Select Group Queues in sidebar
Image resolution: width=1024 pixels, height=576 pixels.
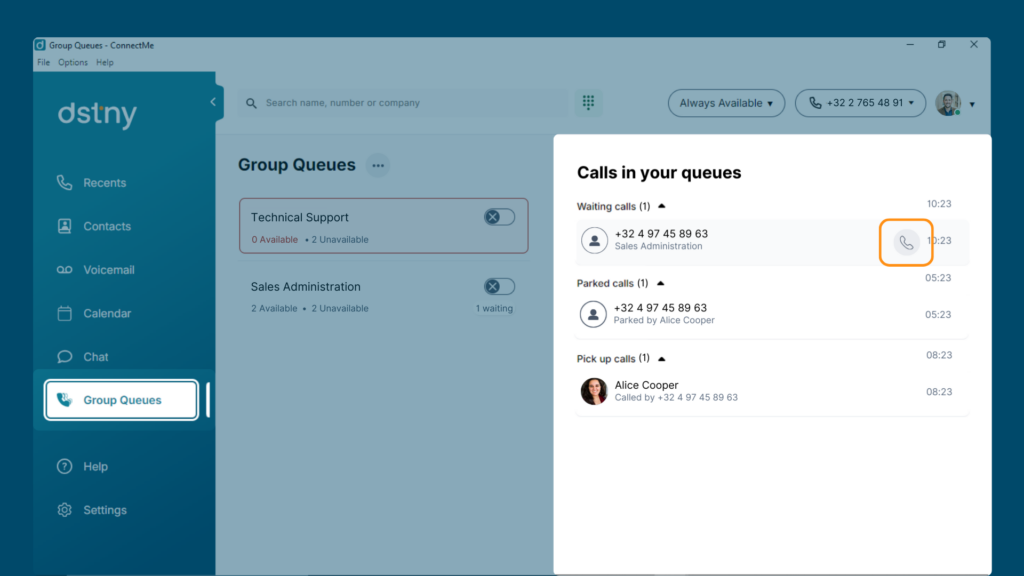121,400
